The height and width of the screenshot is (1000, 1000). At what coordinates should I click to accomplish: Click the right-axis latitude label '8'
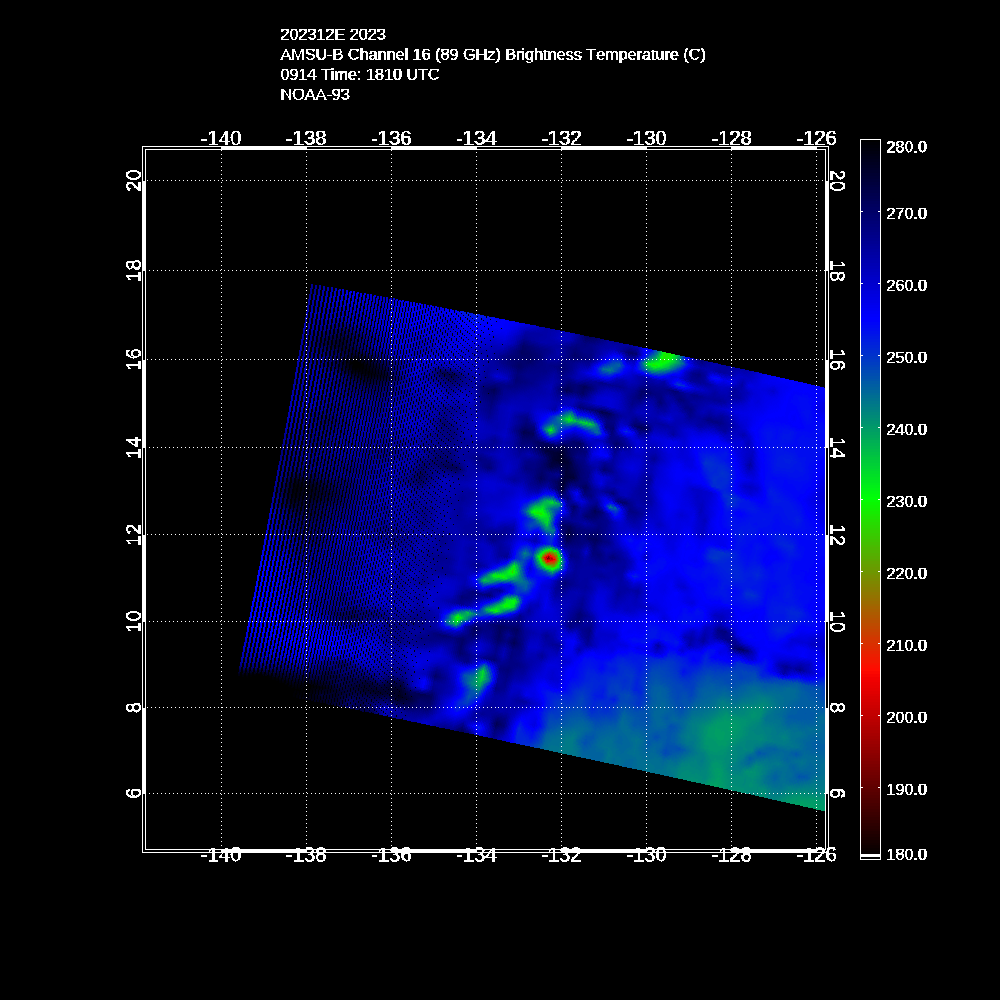click(x=837, y=708)
